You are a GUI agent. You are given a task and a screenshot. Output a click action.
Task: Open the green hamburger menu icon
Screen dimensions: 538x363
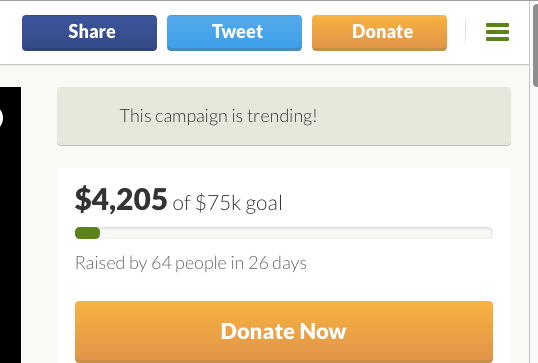point(497,32)
